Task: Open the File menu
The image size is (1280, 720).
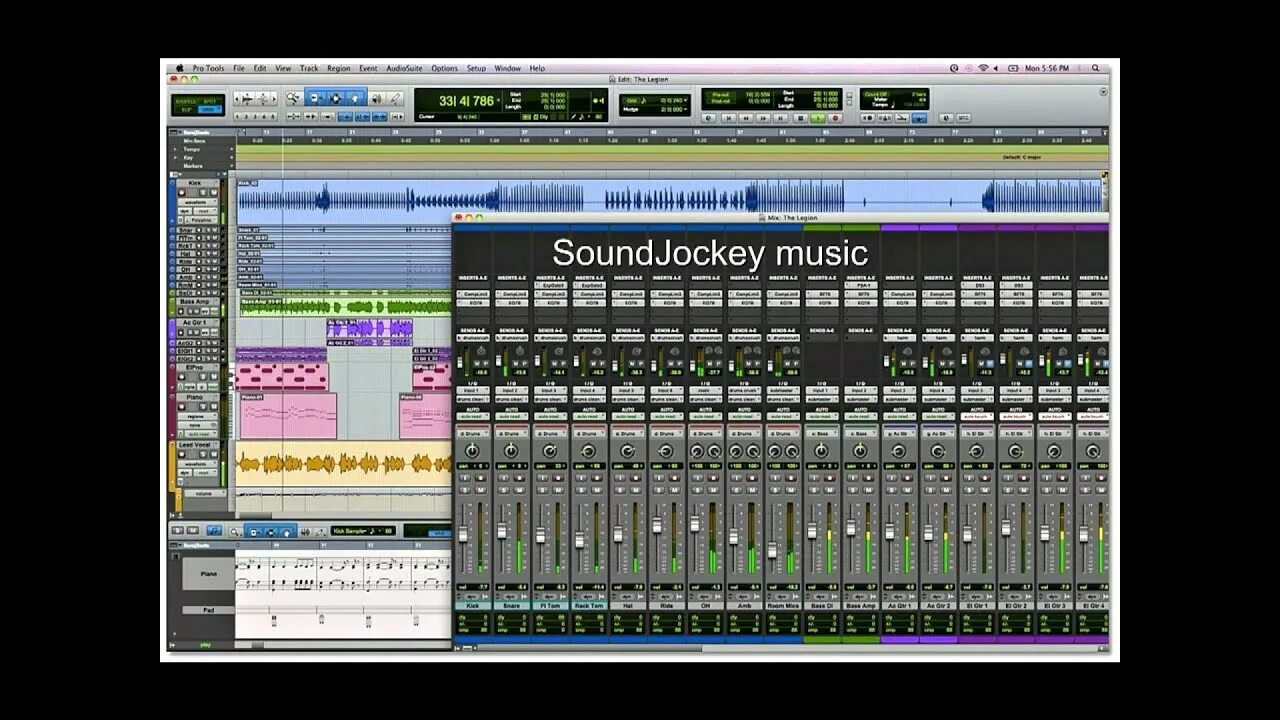Action: click(x=239, y=68)
